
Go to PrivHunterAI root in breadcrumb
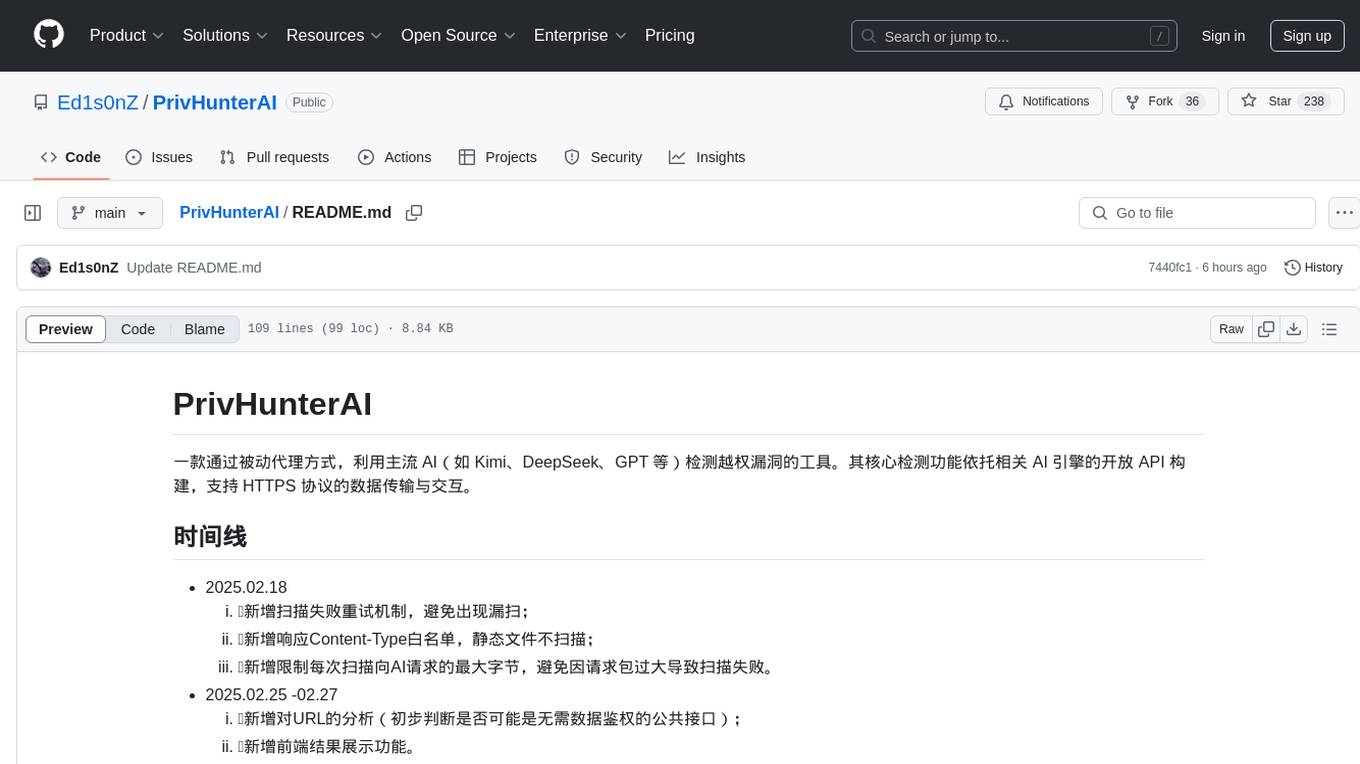[229, 213]
